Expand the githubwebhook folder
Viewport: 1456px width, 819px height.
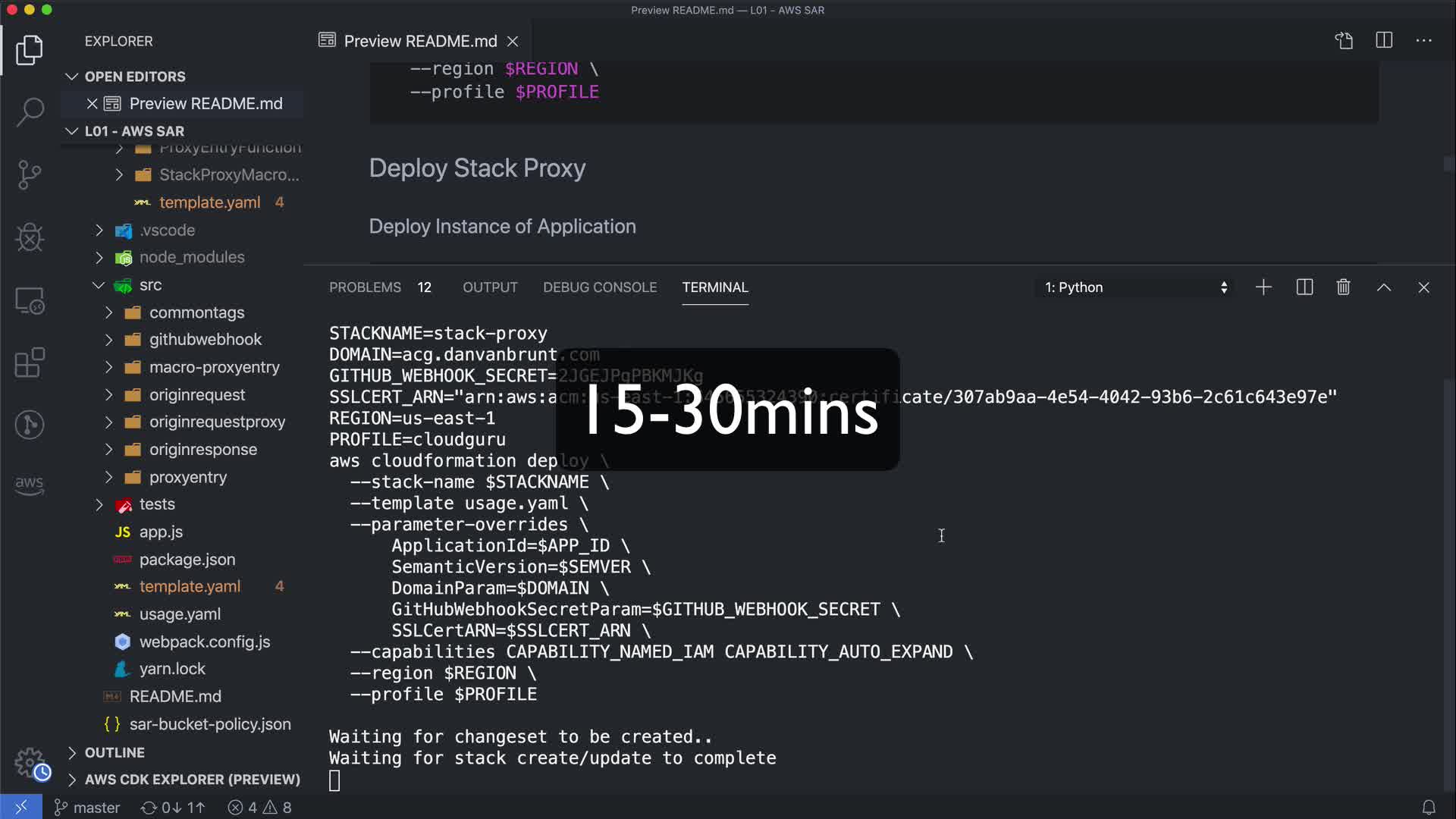[x=205, y=339]
